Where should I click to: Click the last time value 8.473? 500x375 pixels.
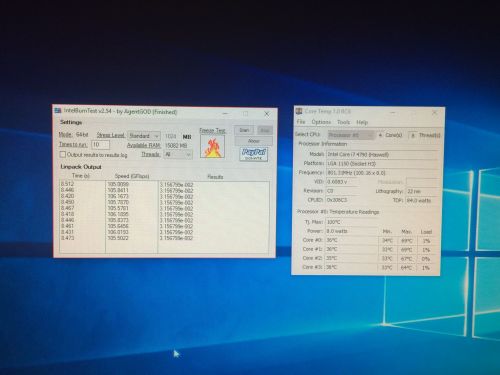click(68, 238)
